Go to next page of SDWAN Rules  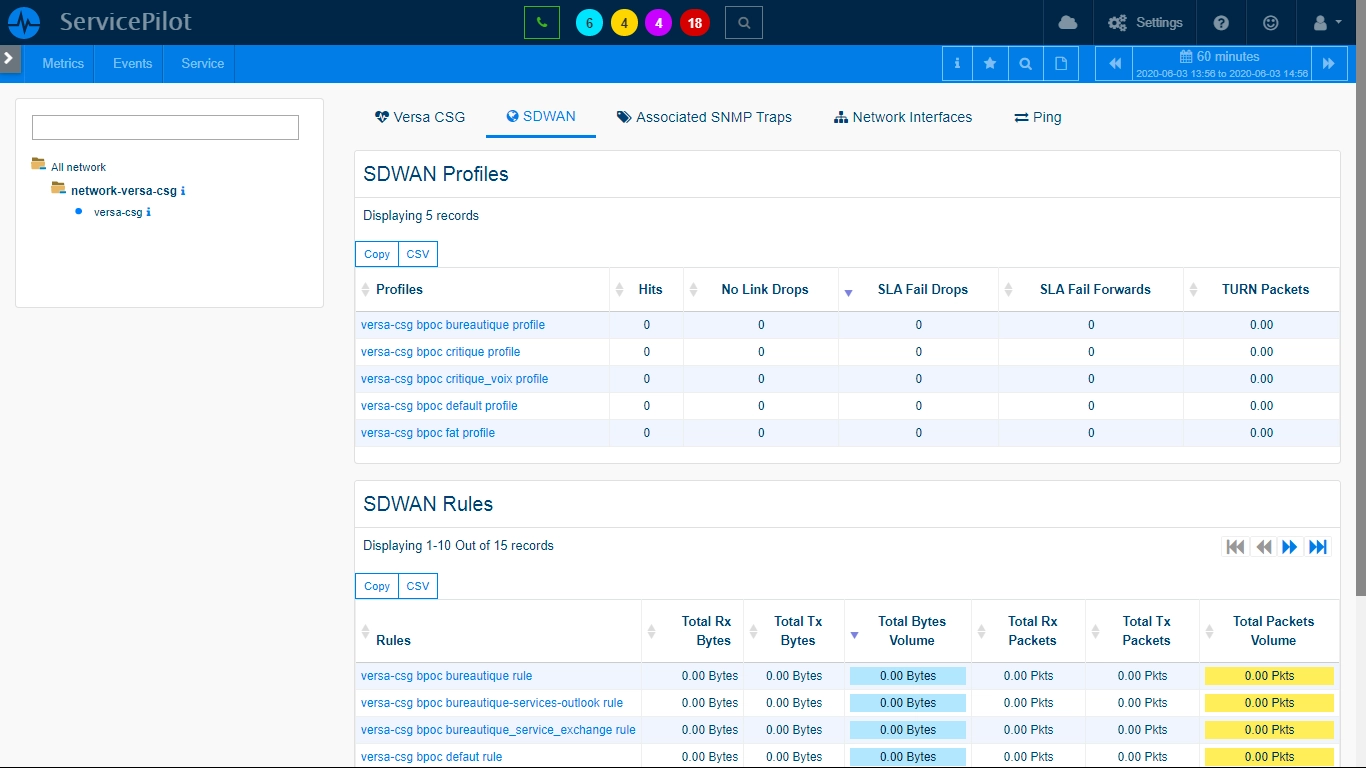(x=1290, y=547)
